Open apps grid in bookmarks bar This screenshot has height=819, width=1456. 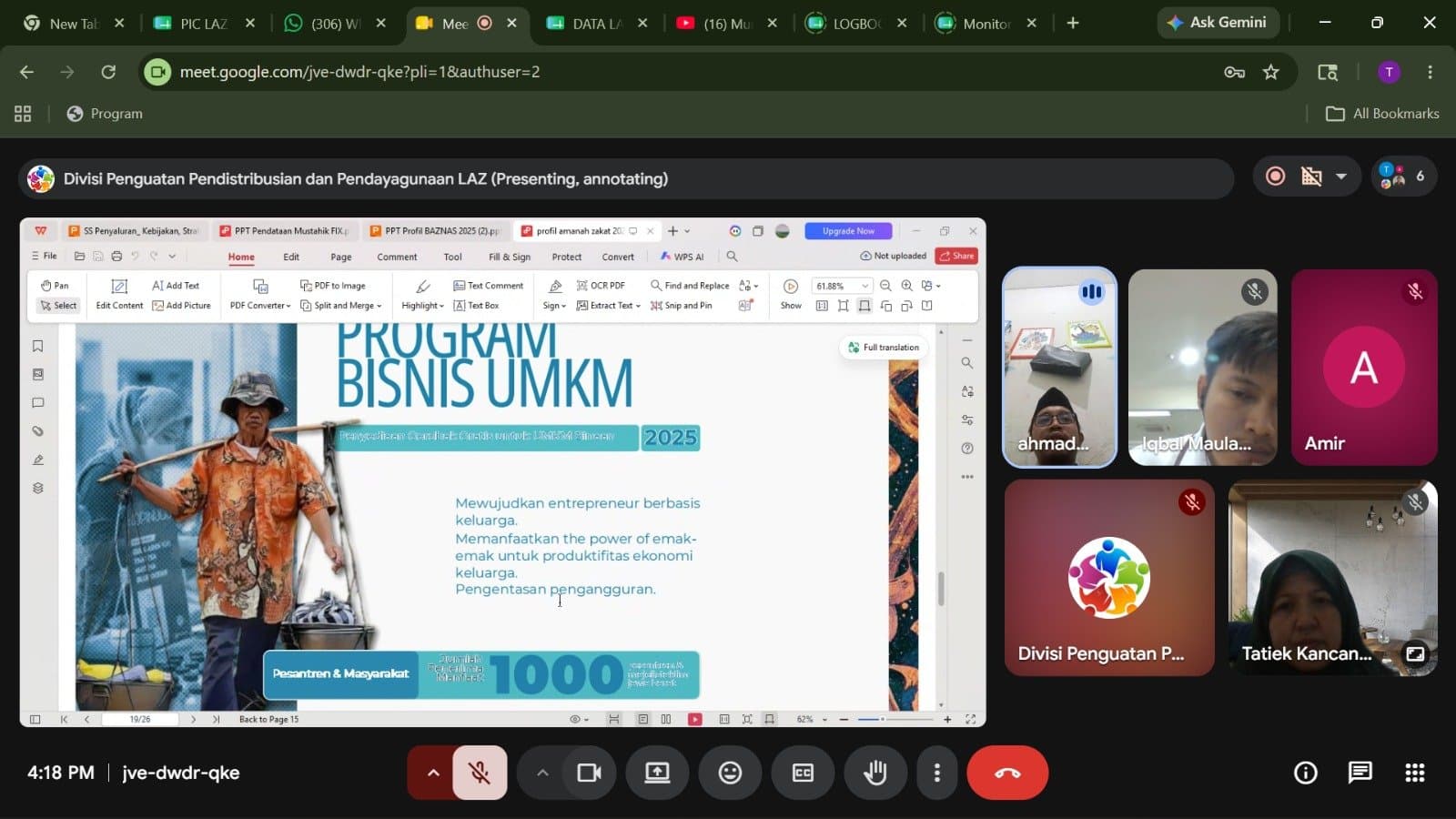[23, 114]
